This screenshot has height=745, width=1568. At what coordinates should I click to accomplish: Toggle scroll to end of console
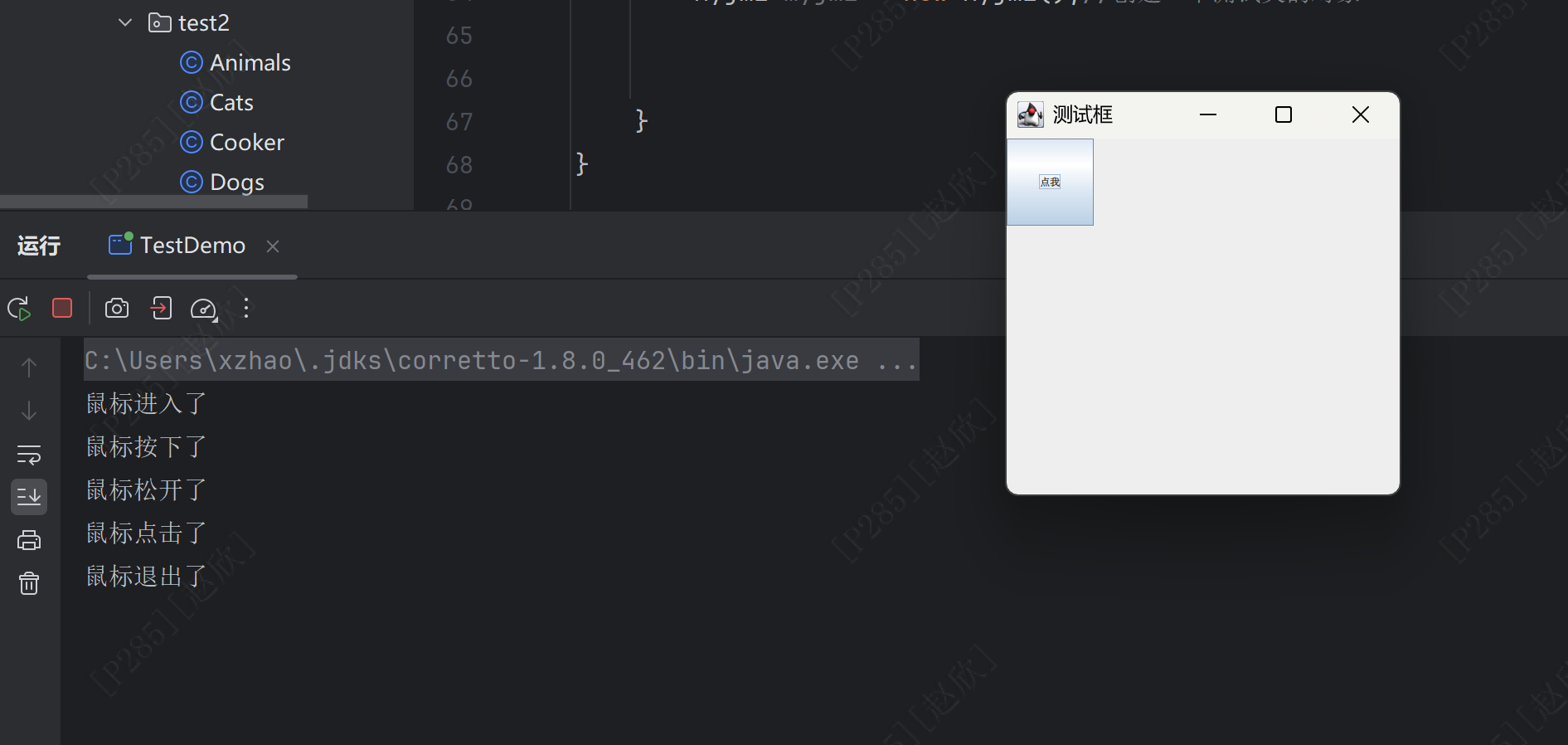[29, 497]
